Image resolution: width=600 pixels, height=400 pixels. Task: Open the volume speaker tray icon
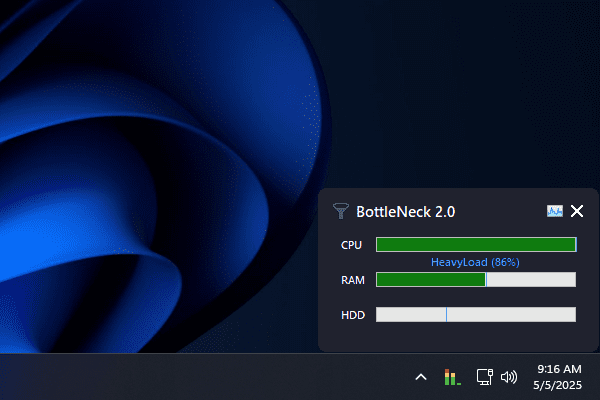[x=509, y=377]
